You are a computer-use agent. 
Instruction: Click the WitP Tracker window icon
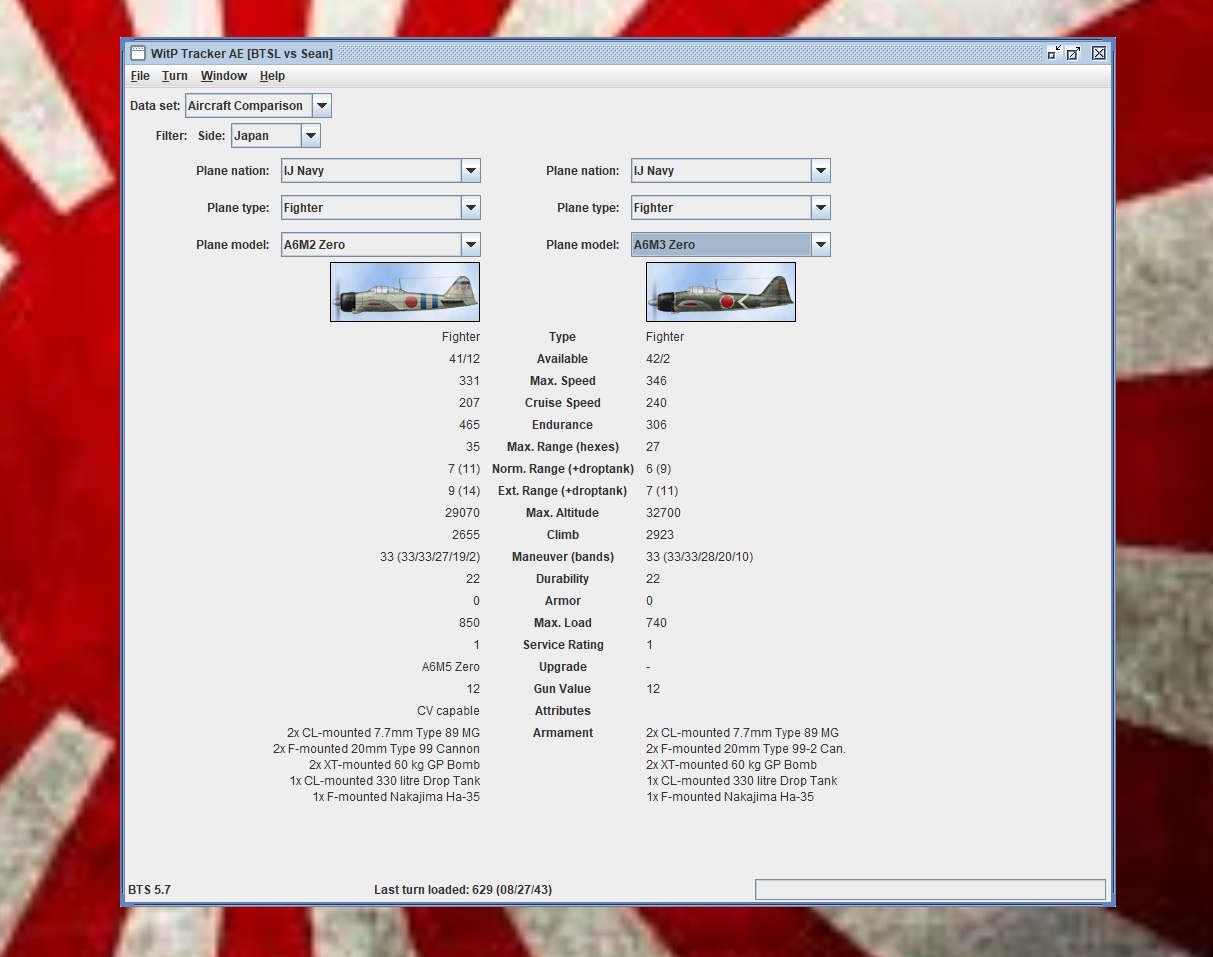137,53
